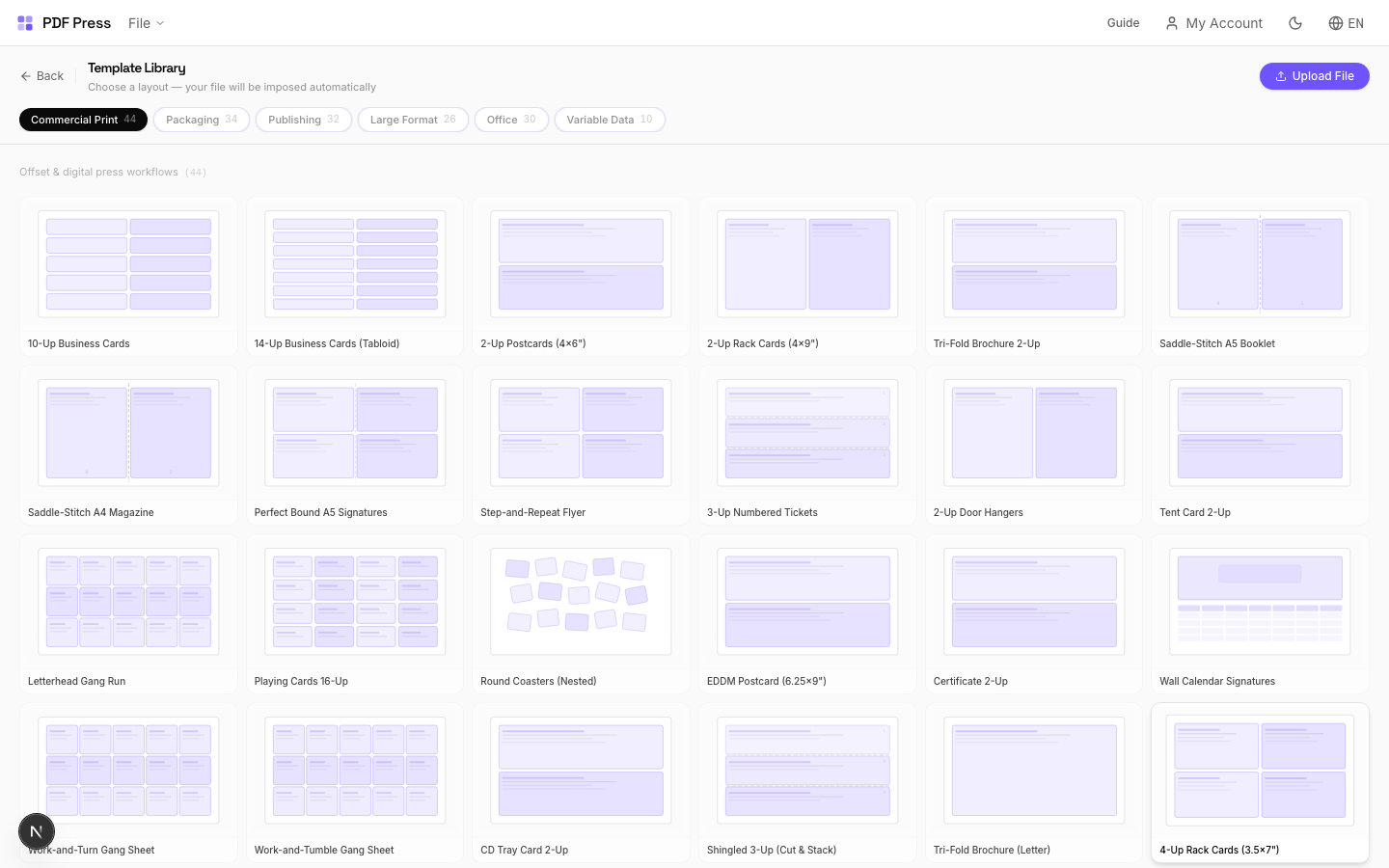Select the Publishing category tab
Screen dimensions: 1389x868
[x=303, y=120]
